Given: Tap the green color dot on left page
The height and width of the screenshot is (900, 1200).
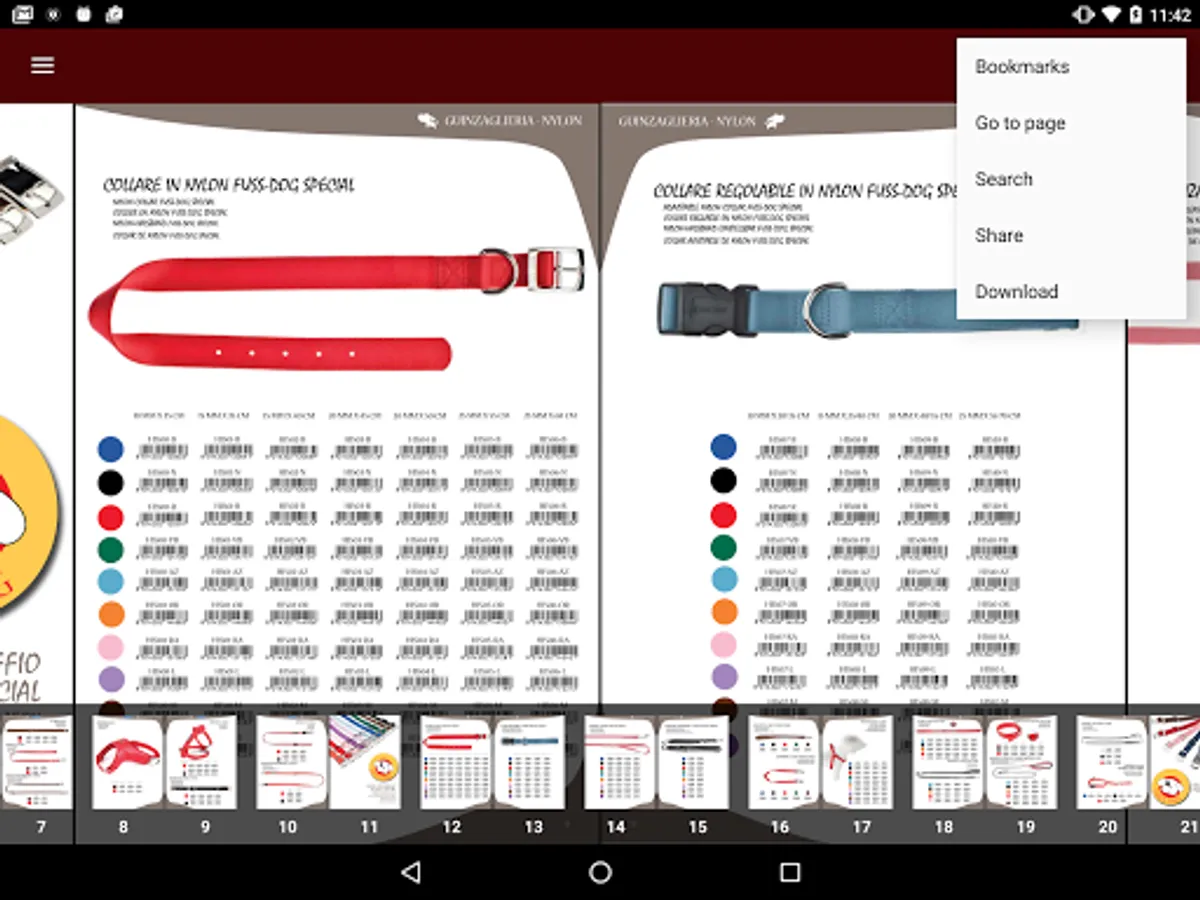Looking at the screenshot, I should coord(110,549).
